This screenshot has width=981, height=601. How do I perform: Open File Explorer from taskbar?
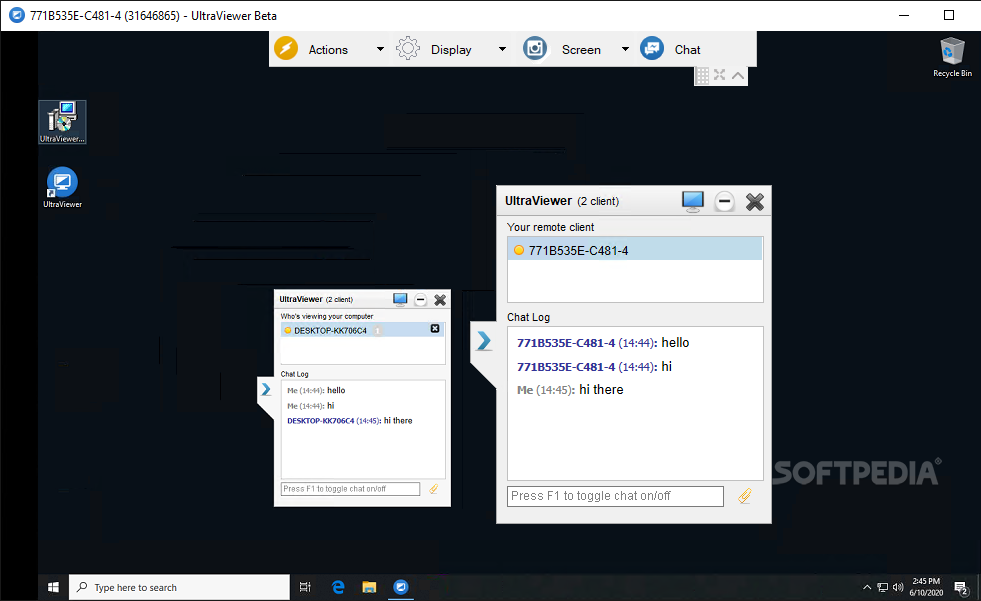coord(369,587)
